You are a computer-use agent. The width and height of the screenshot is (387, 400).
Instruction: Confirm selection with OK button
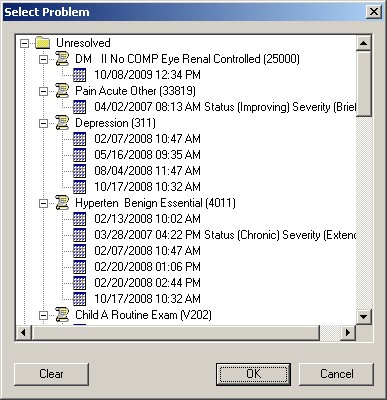pos(253,374)
